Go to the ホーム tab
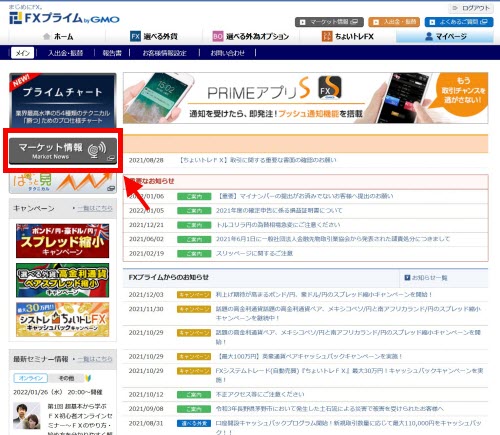500x435 pixels. pyautogui.click(x=58, y=36)
